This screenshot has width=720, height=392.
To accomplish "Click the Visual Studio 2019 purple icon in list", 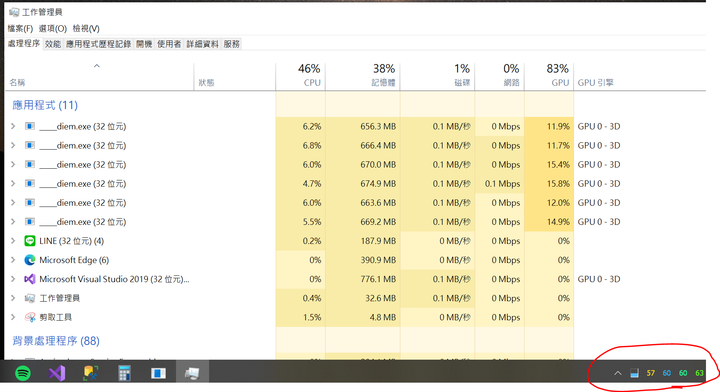I will pos(30,279).
